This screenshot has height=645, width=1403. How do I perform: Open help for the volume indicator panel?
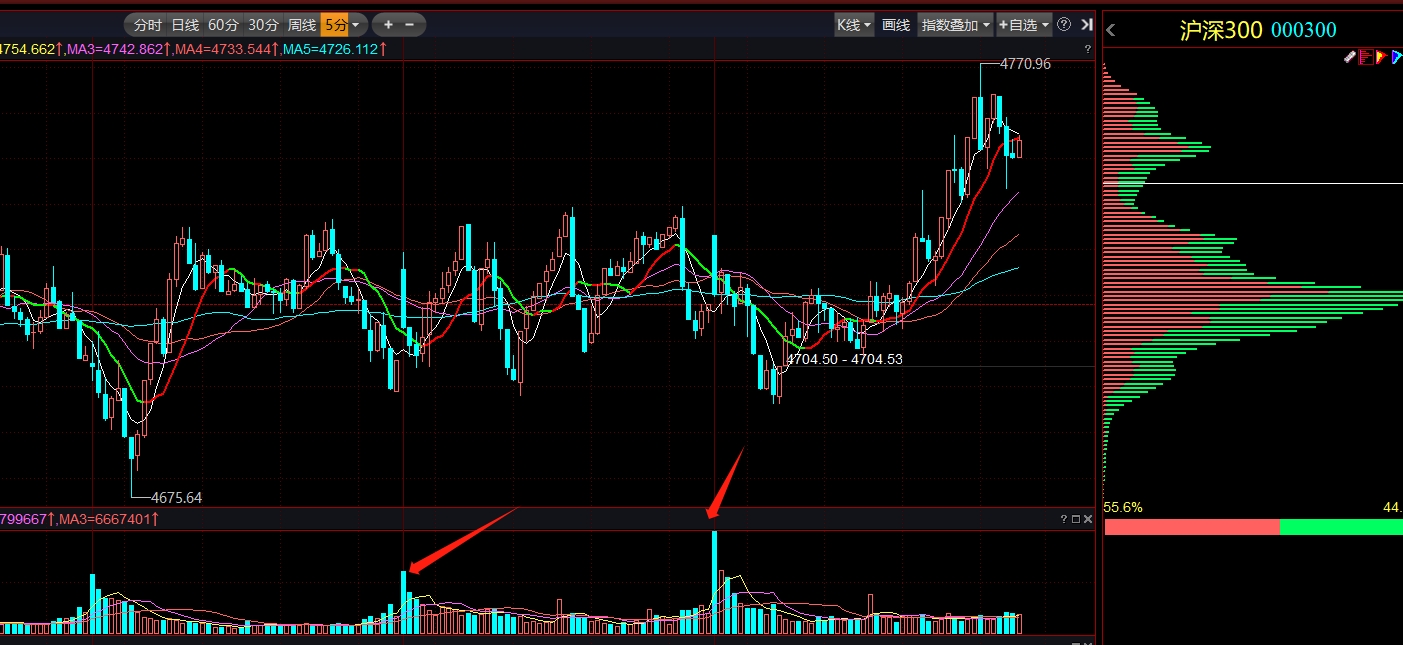[1063, 519]
